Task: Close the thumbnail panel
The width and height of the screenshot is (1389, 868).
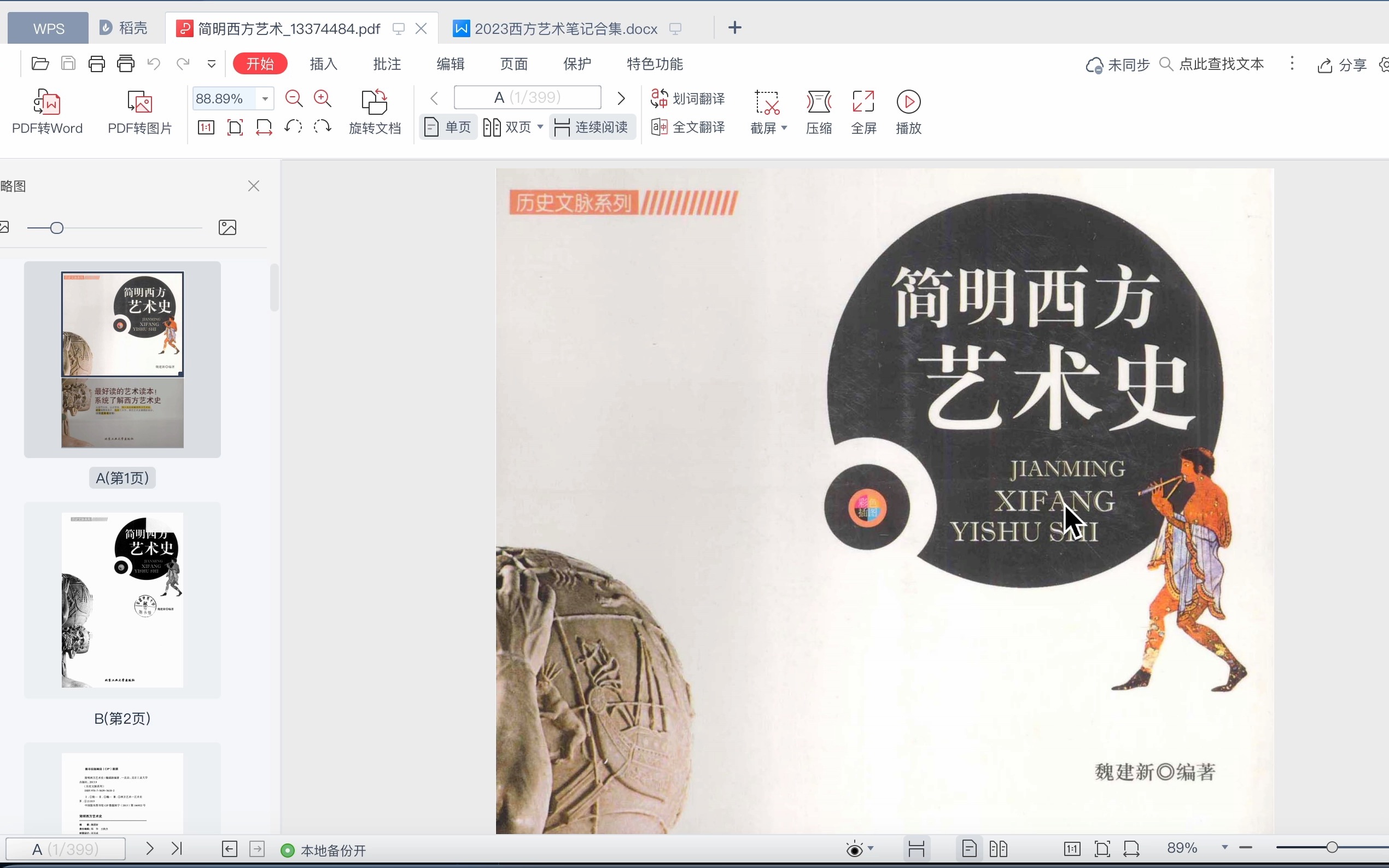Action: [254, 186]
